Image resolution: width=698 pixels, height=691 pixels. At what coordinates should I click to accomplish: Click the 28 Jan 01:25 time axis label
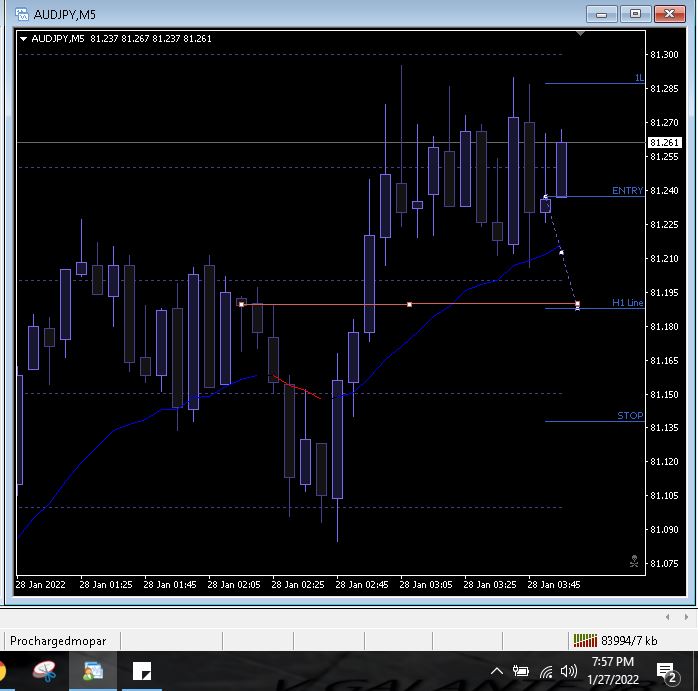106,585
